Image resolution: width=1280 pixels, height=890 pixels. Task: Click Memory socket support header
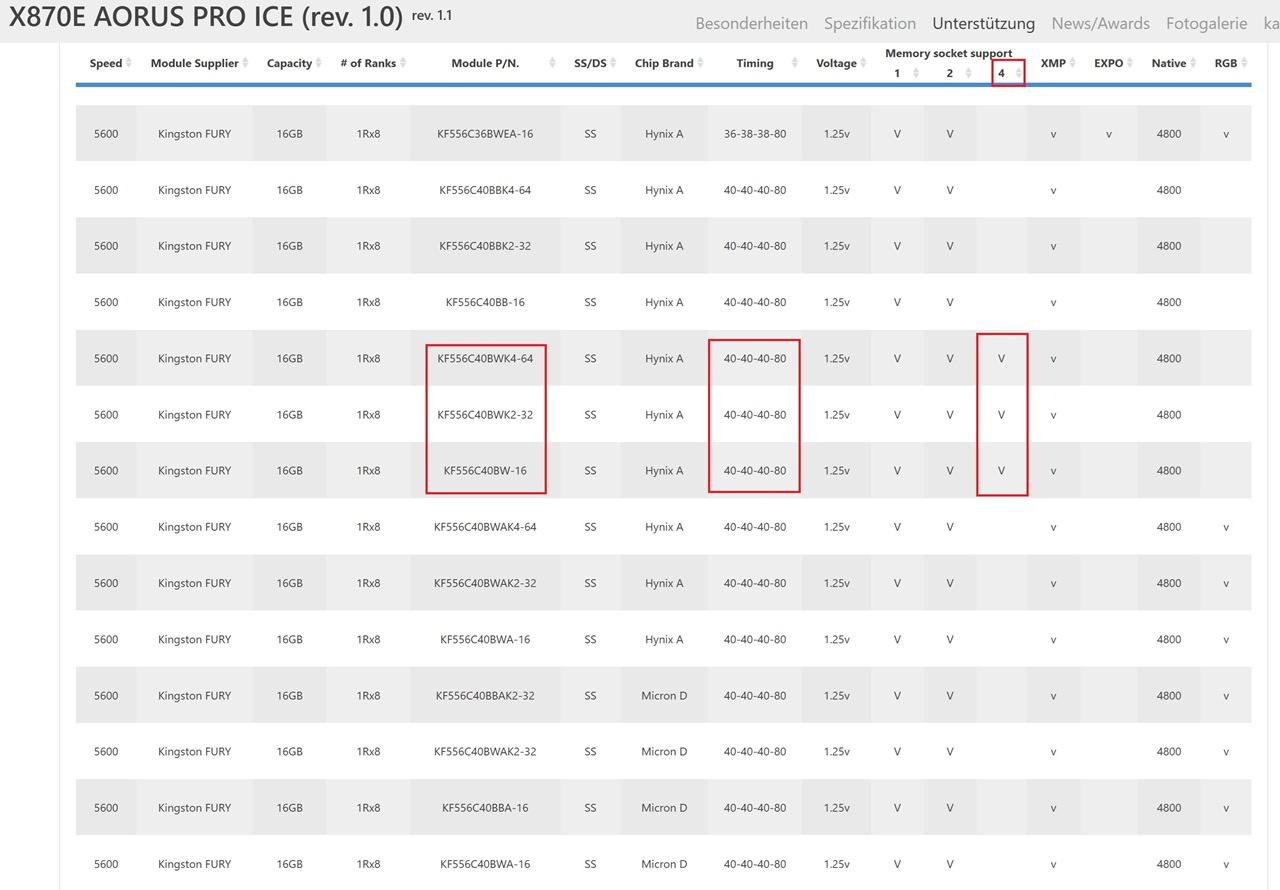click(x=948, y=53)
